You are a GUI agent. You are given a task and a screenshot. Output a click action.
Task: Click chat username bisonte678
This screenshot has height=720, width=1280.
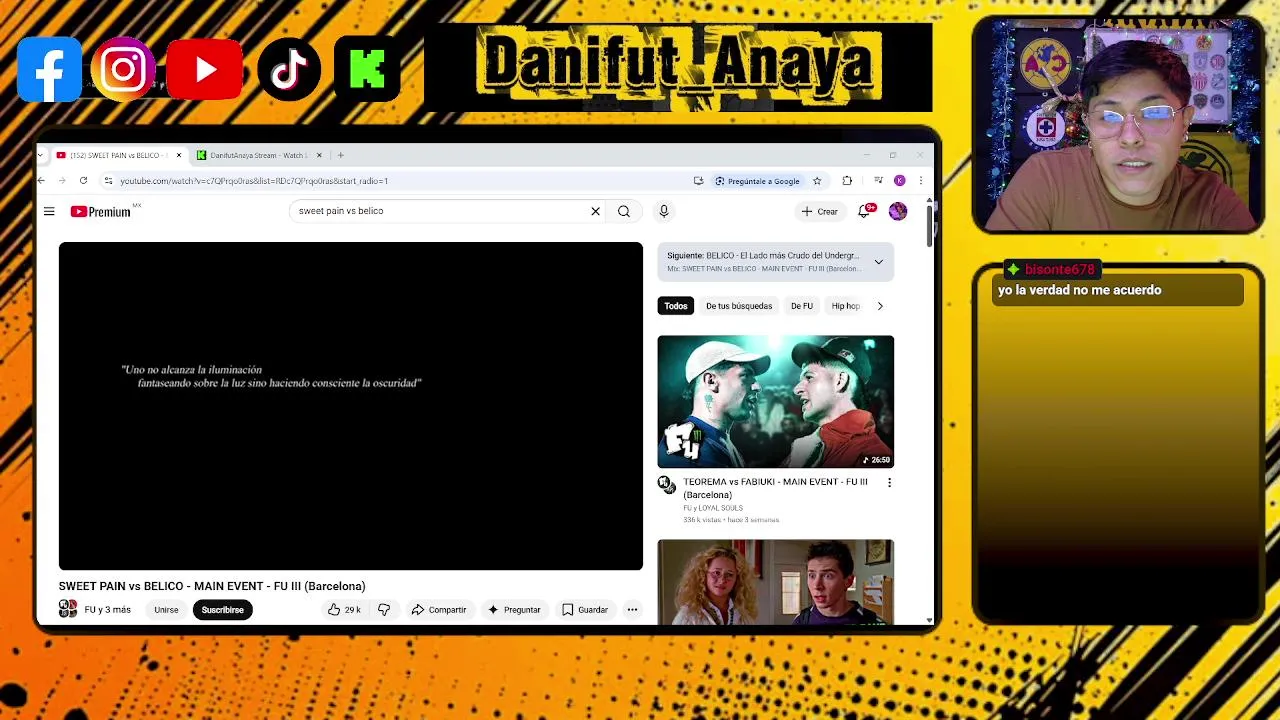click(x=1059, y=269)
